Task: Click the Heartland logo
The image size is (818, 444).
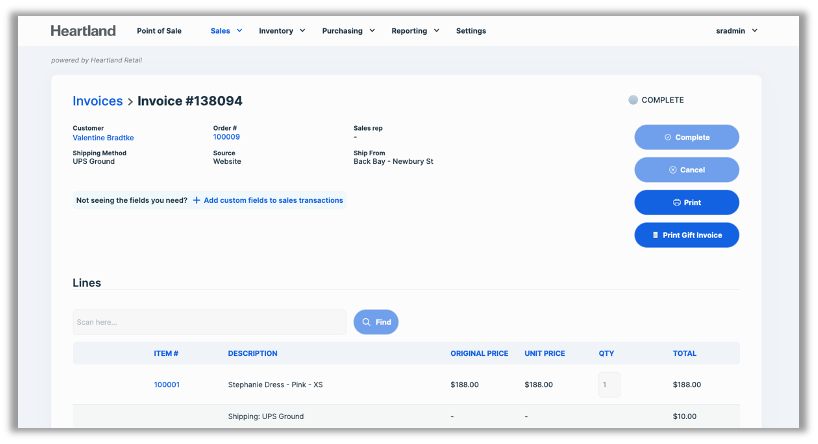Action: (x=83, y=31)
